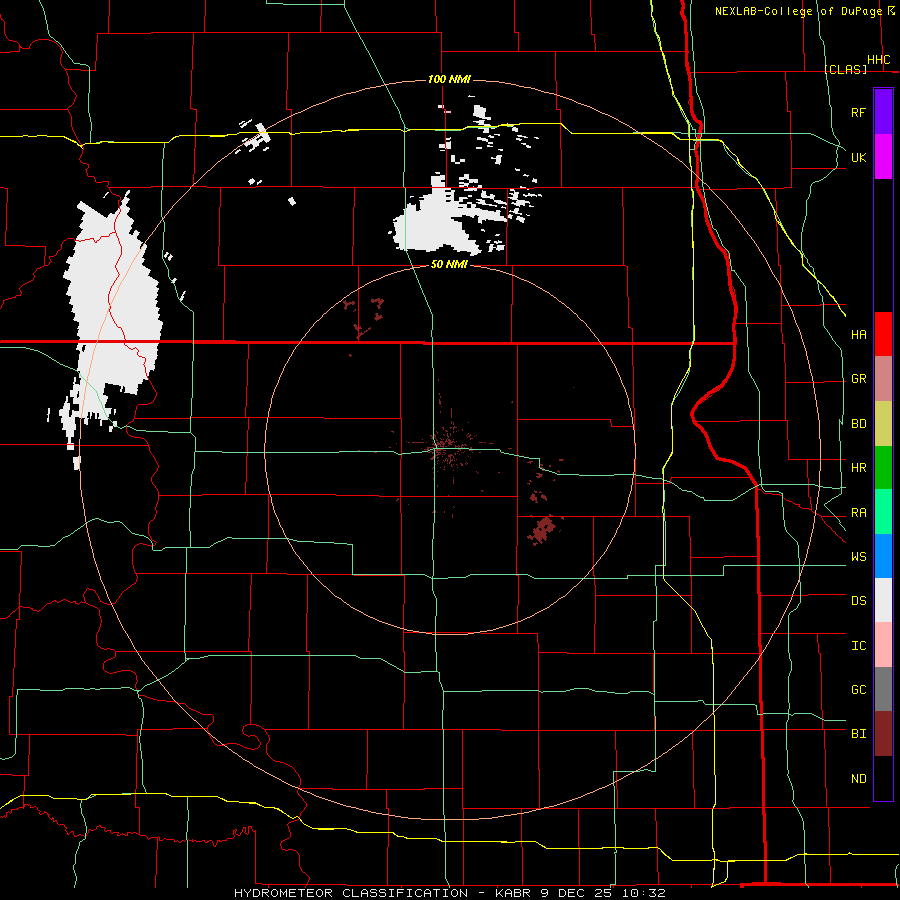Click the "100 NMI" range ring label
900x900 pixels.
(449, 79)
